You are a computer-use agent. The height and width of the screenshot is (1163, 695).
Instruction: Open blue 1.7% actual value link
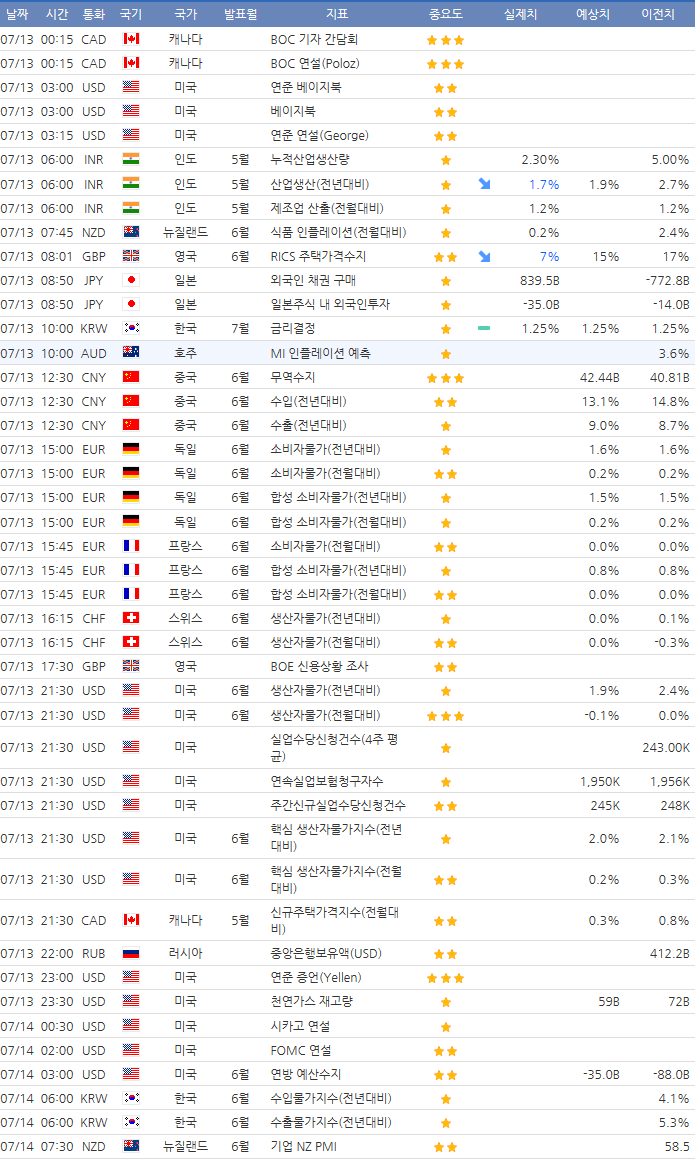click(544, 184)
